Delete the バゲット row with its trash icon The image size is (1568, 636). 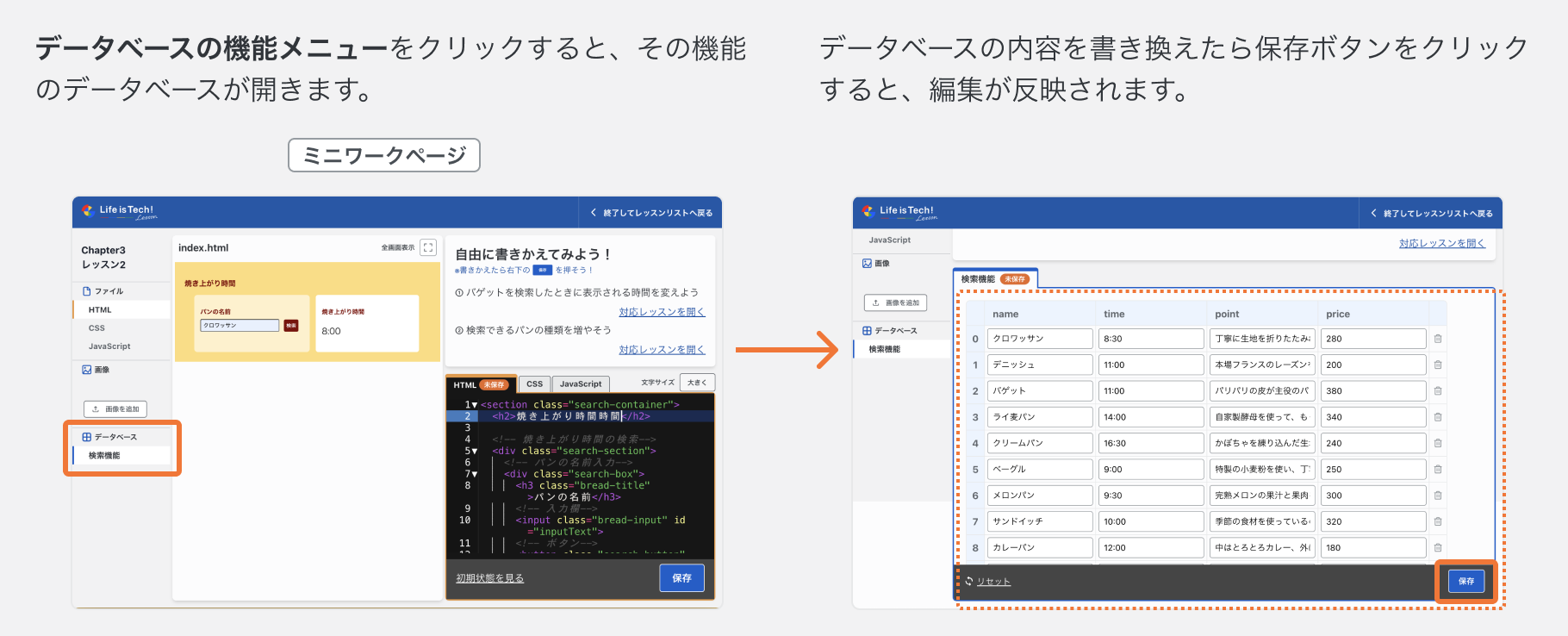1438,391
